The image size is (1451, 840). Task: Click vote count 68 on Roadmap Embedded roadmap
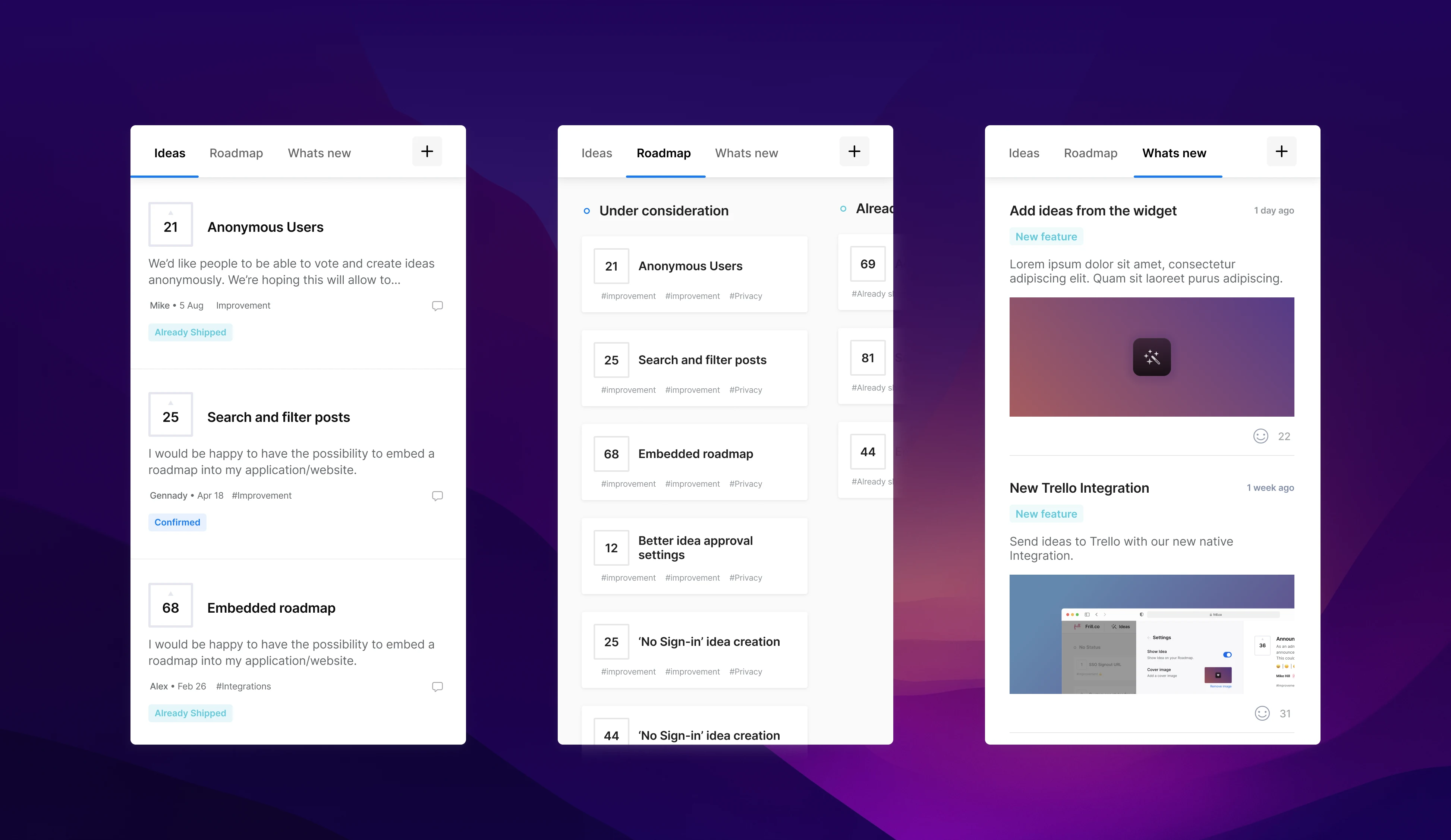point(611,454)
